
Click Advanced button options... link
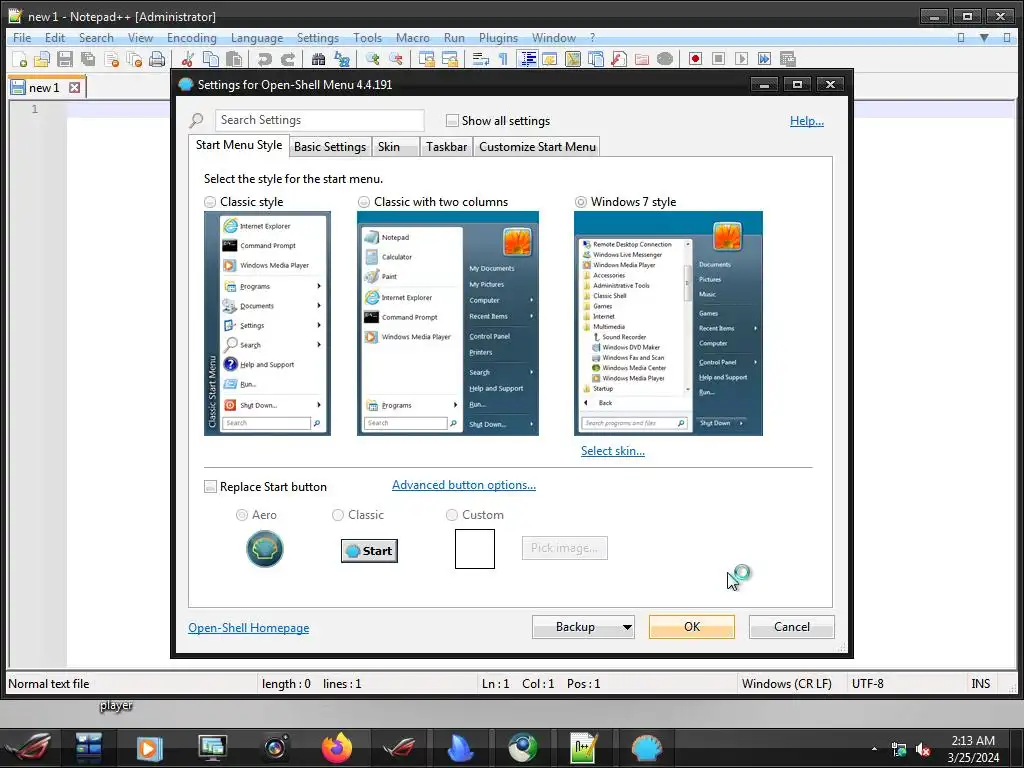464,485
